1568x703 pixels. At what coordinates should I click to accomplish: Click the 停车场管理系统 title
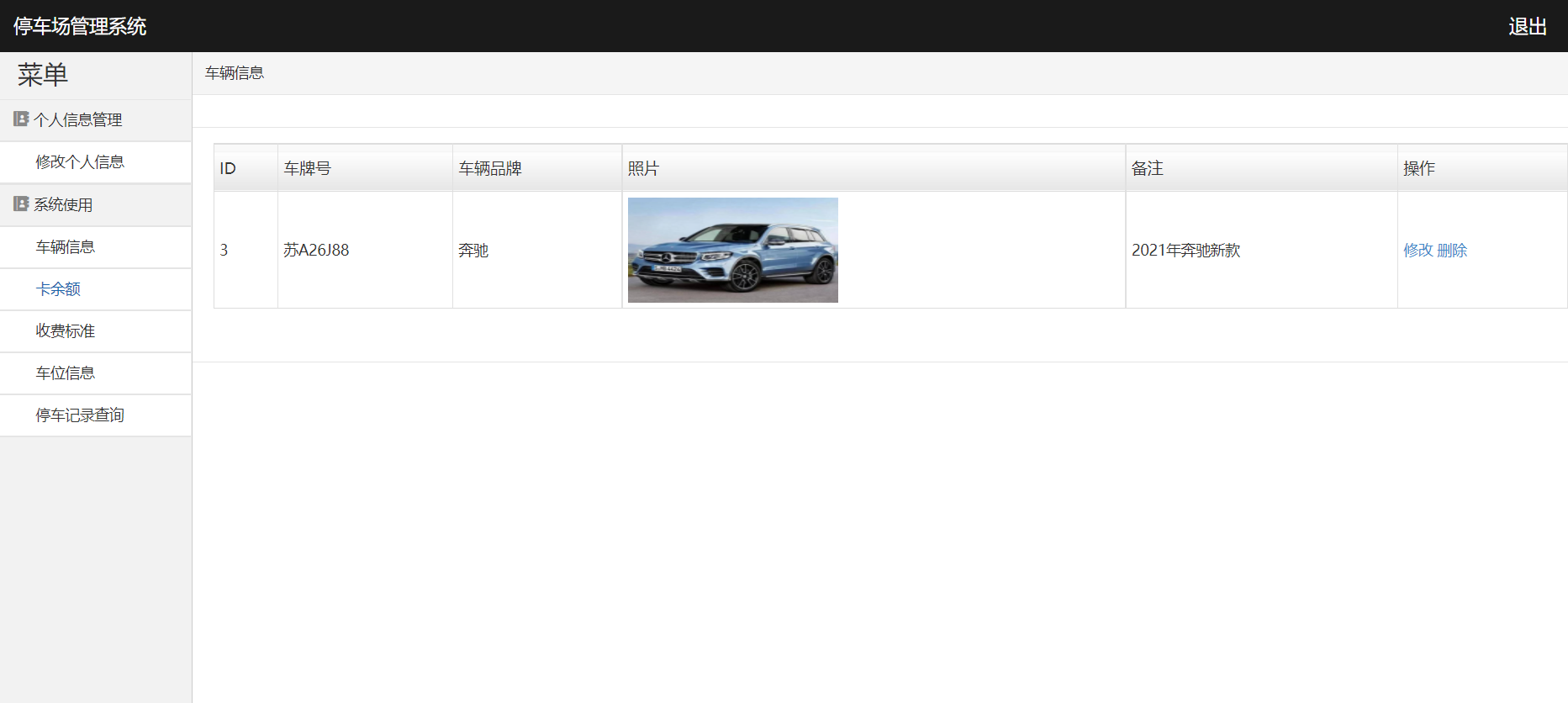80,27
